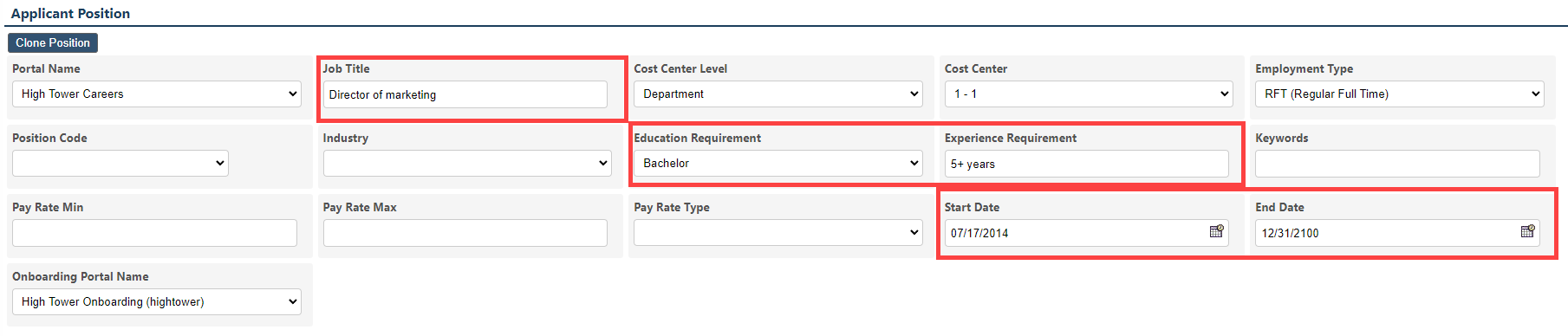Image resolution: width=1568 pixels, height=336 pixels.
Task: Click the Start Date text field
Action: 1075,233
